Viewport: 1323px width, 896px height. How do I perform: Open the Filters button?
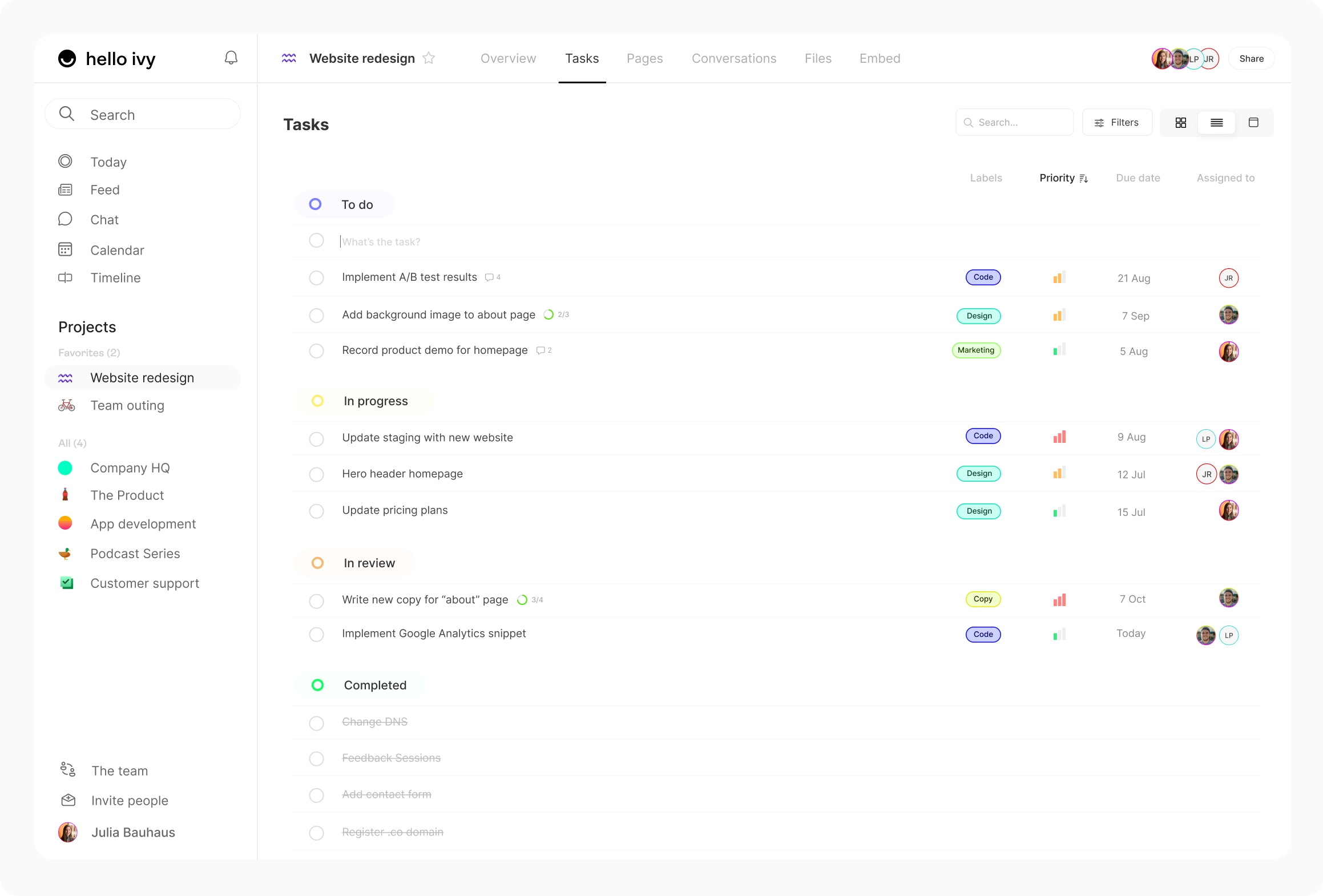pyautogui.click(x=1116, y=123)
